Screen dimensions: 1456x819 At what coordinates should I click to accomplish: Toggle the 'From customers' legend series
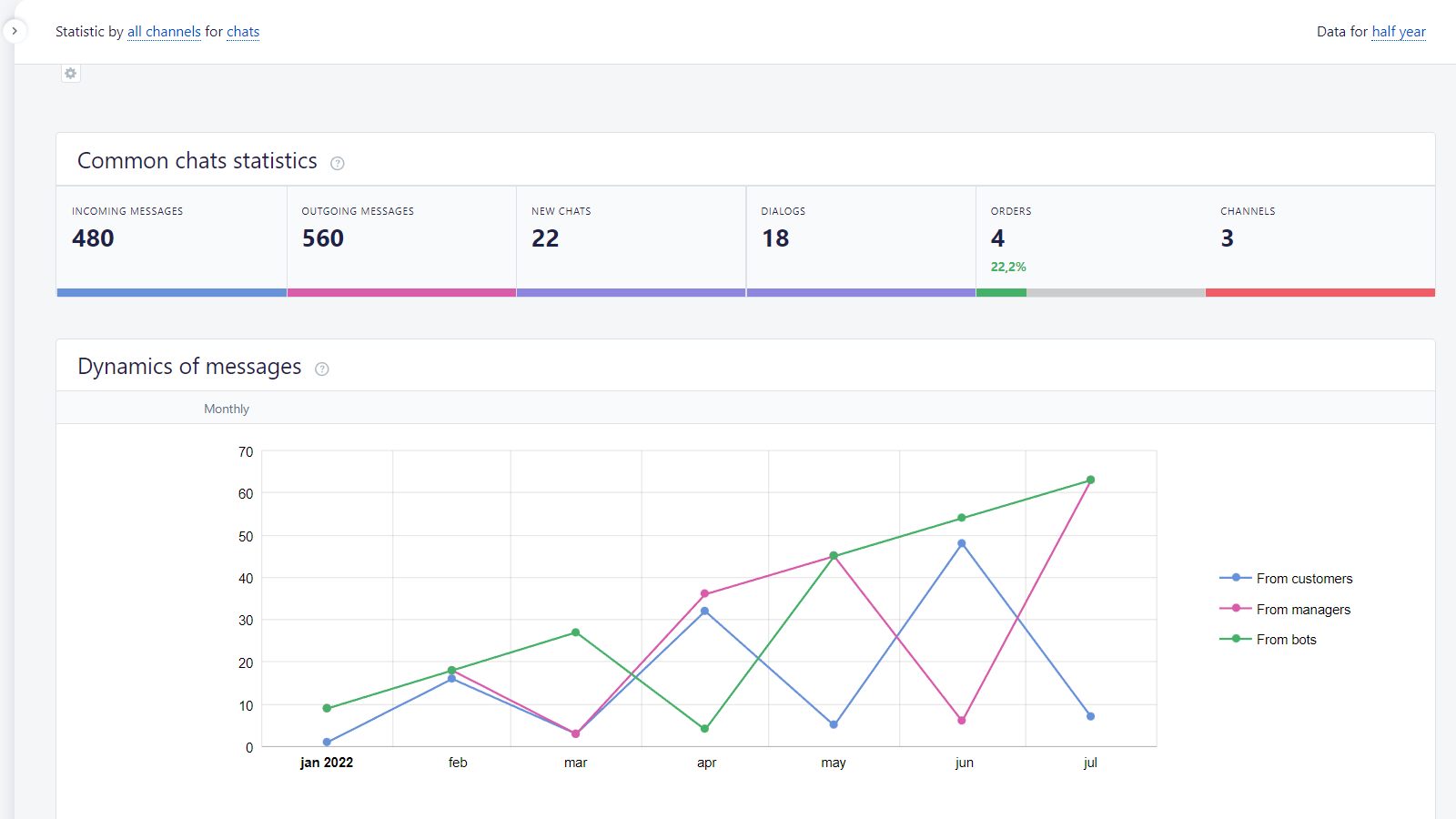click(x=1303, y=579)
